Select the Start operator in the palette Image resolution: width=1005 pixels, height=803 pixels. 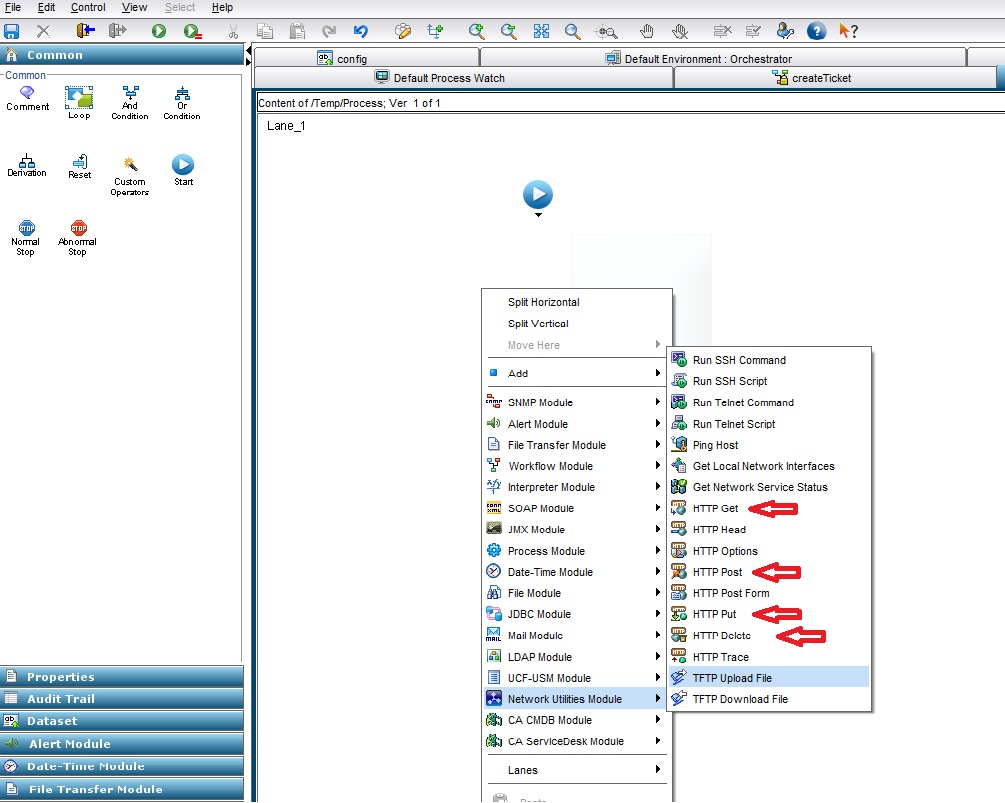point(181,168)
